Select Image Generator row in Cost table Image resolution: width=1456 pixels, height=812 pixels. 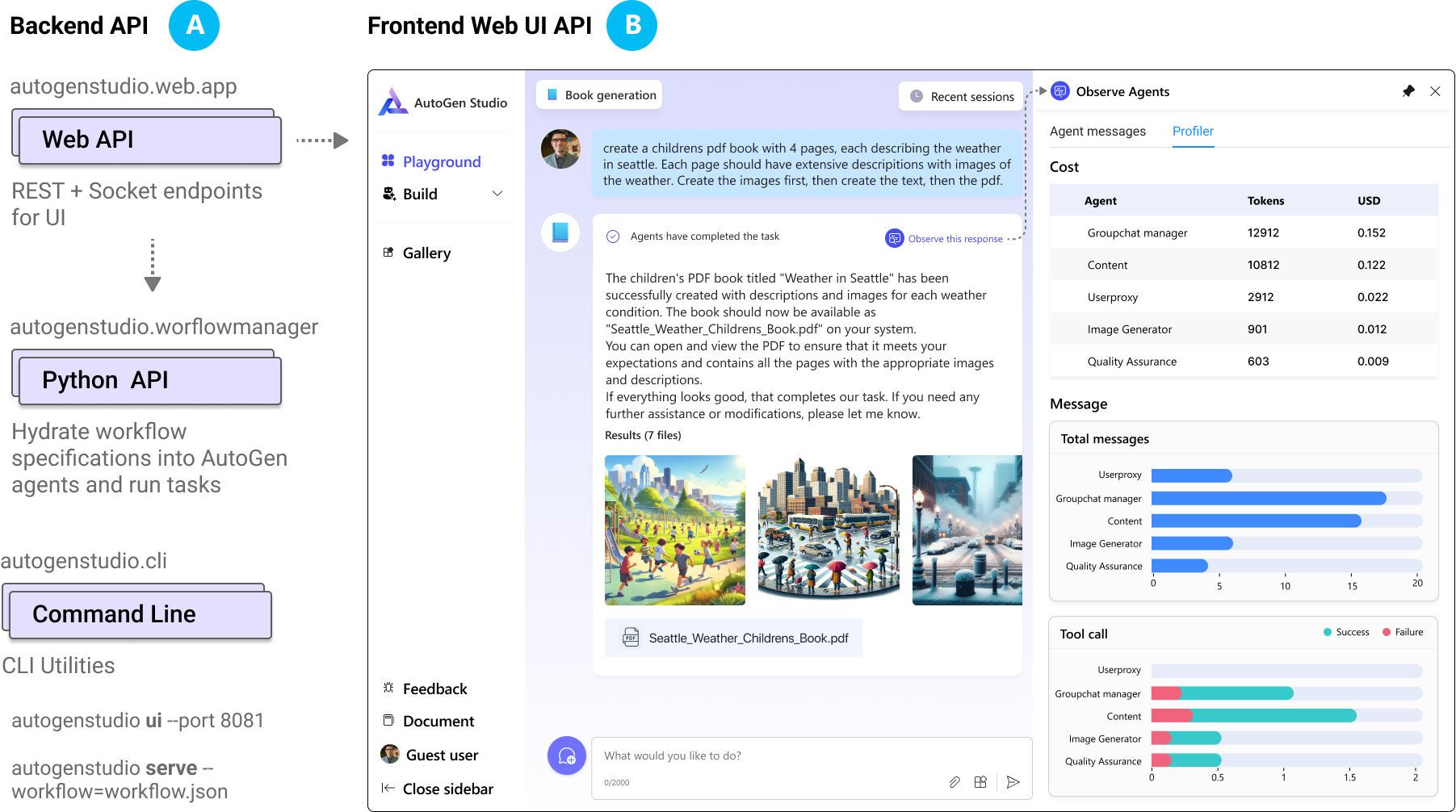[1244, 329]
